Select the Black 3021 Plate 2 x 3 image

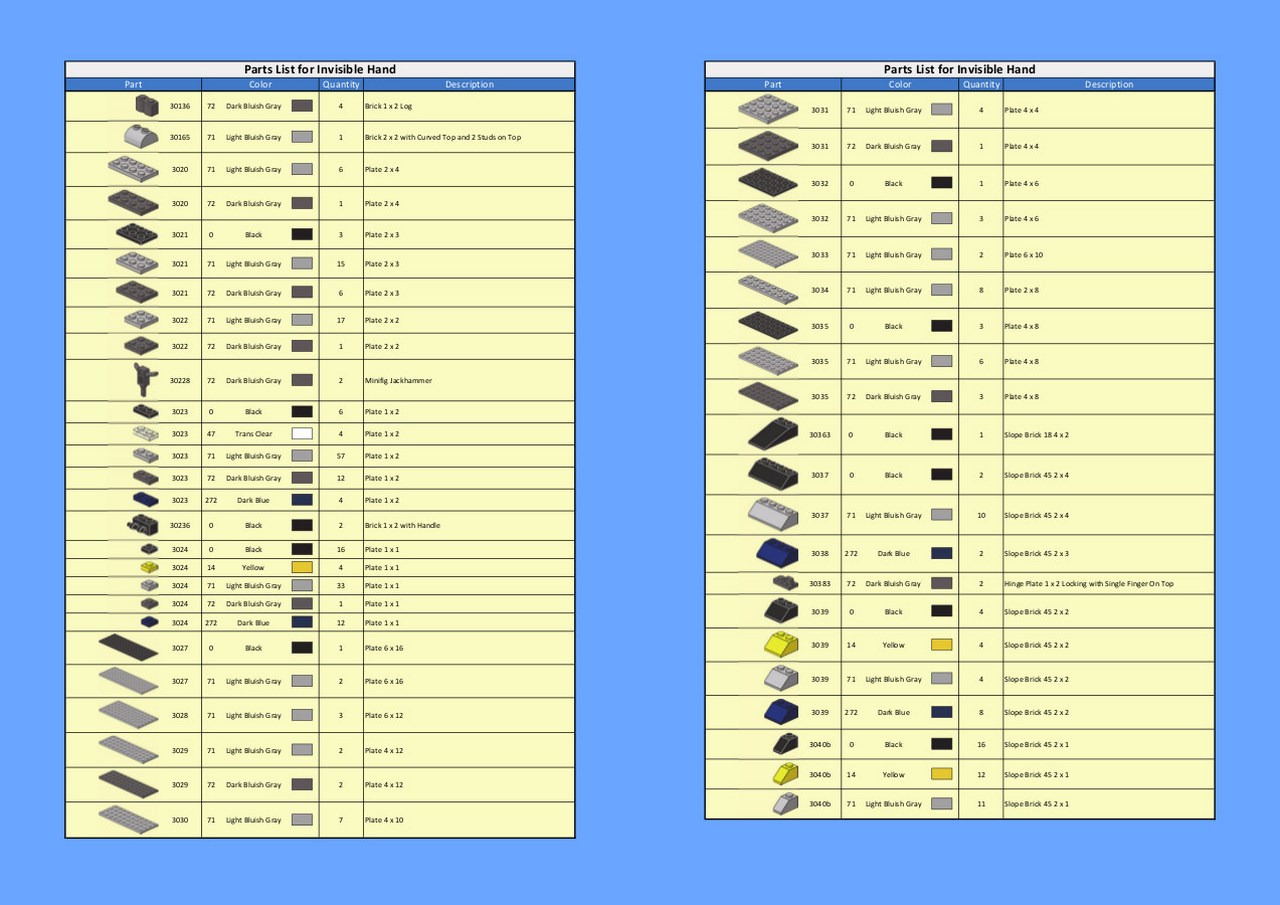(x=137, y=234)
